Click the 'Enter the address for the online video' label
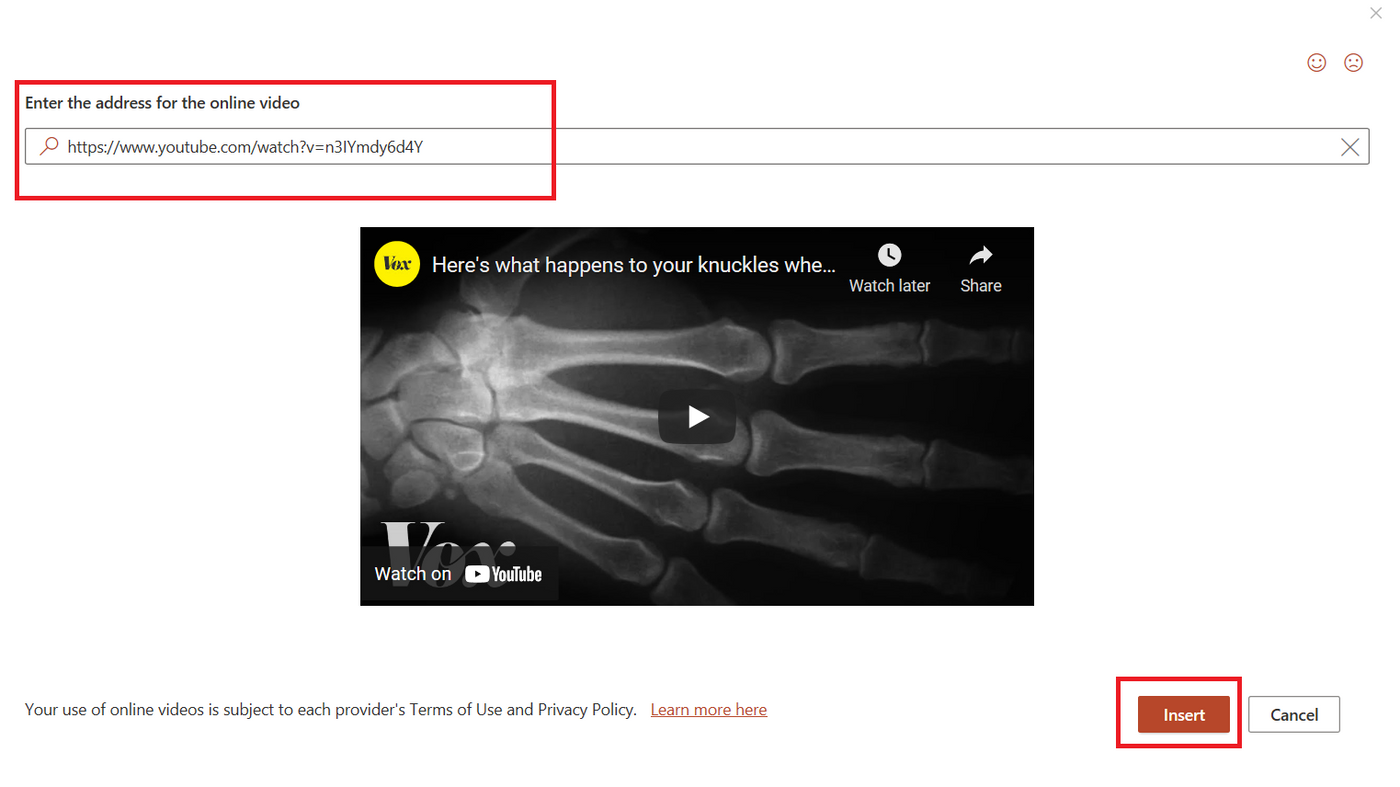 tap(162, 103)
